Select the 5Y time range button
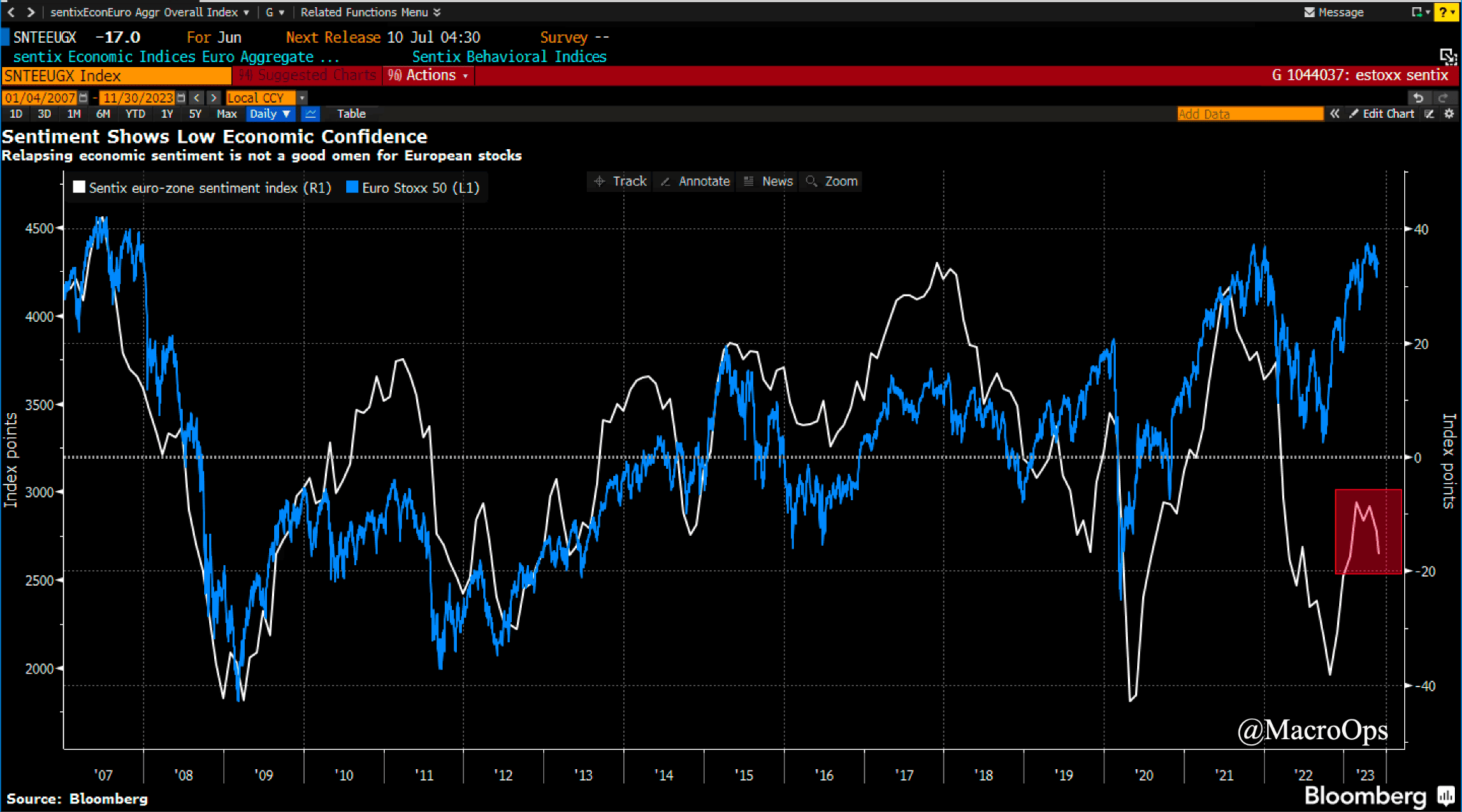The width and height of the screenshot is (1462, 812). tap(195, 113)
